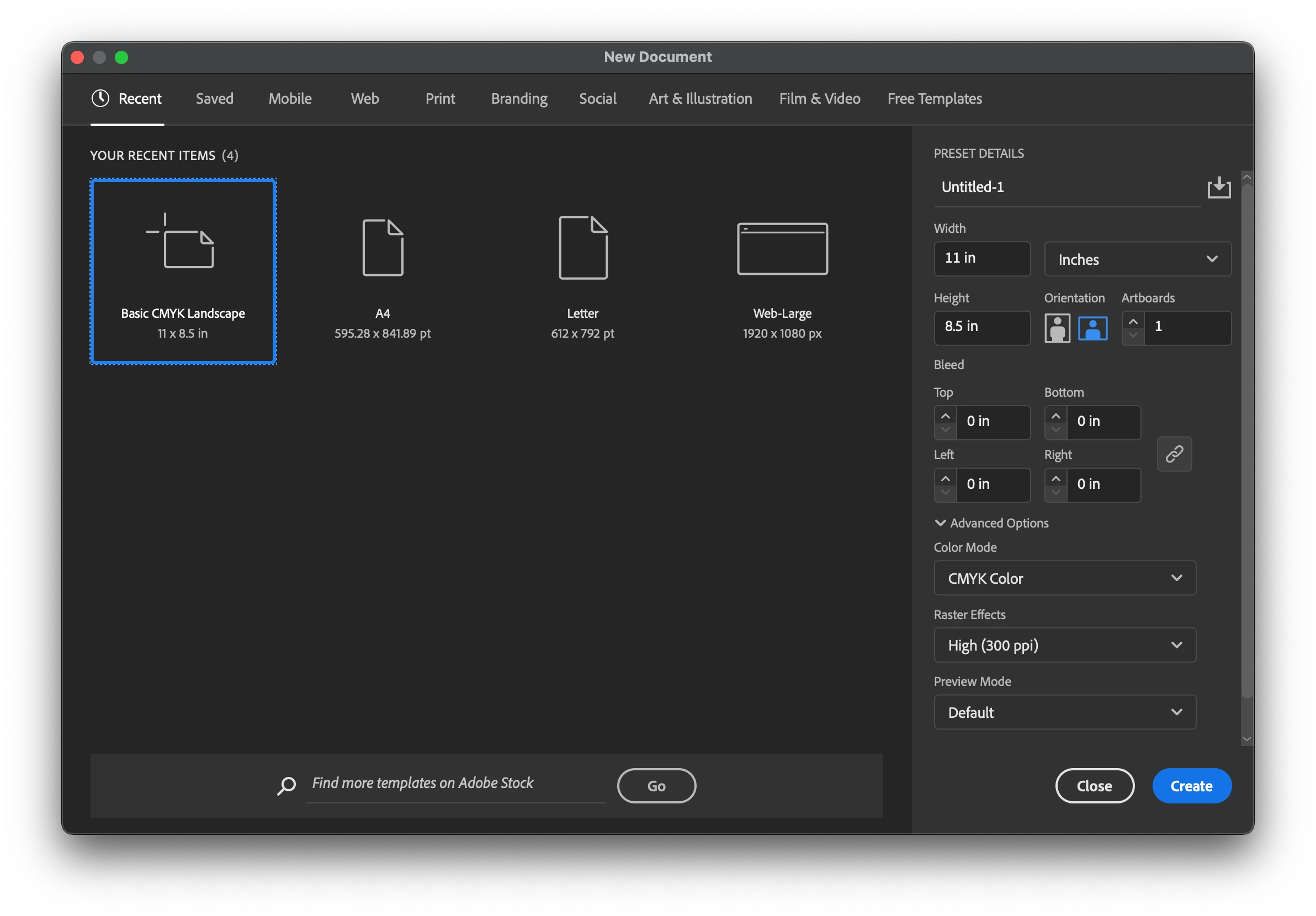The height and width of the screenshot is (916, 1316).
Task: Click the save document preset icon
Action: click(1218, 187)
